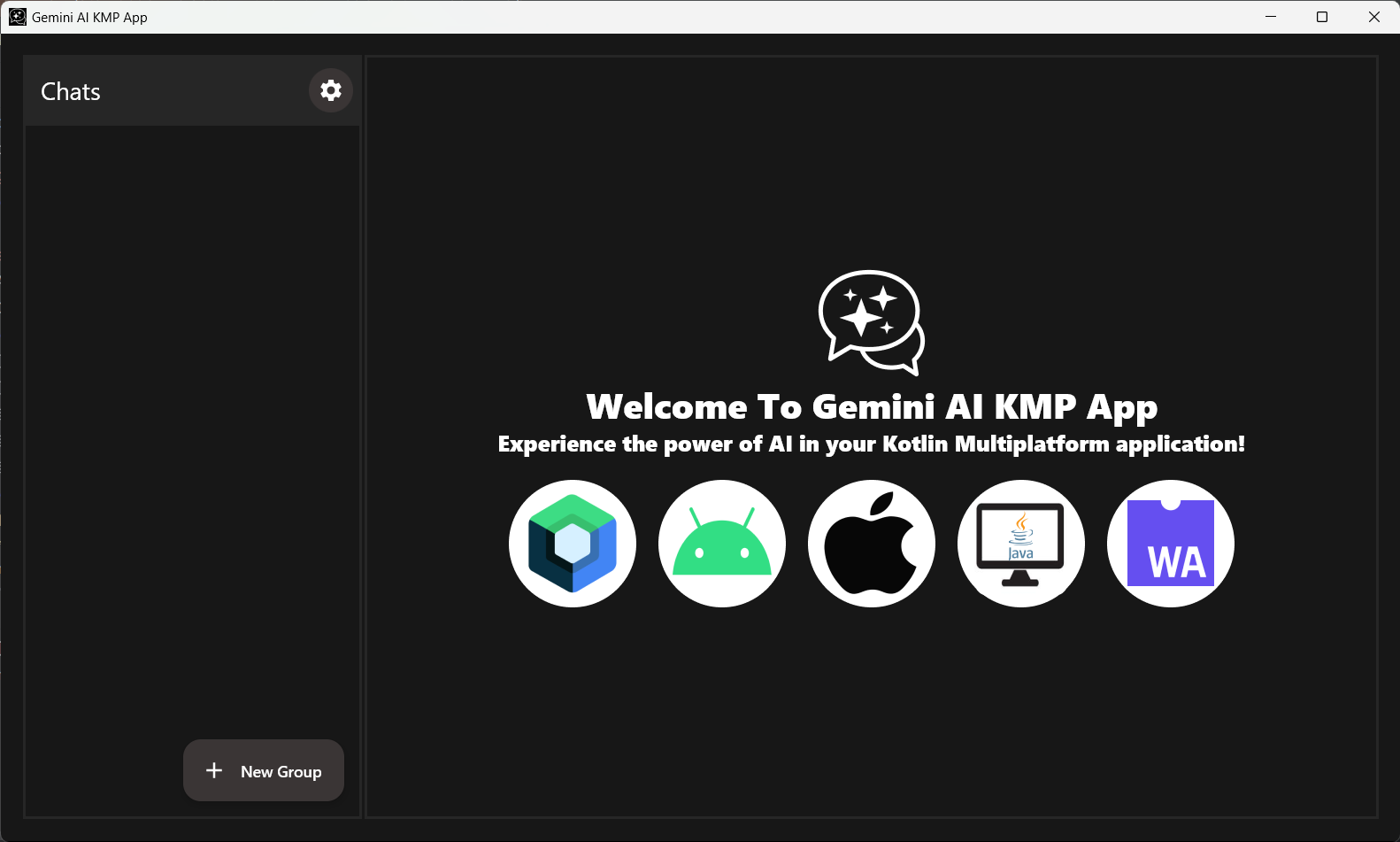Open settings with the gear icon
The height and width of the screenshot is (842, 1400).
331,90
